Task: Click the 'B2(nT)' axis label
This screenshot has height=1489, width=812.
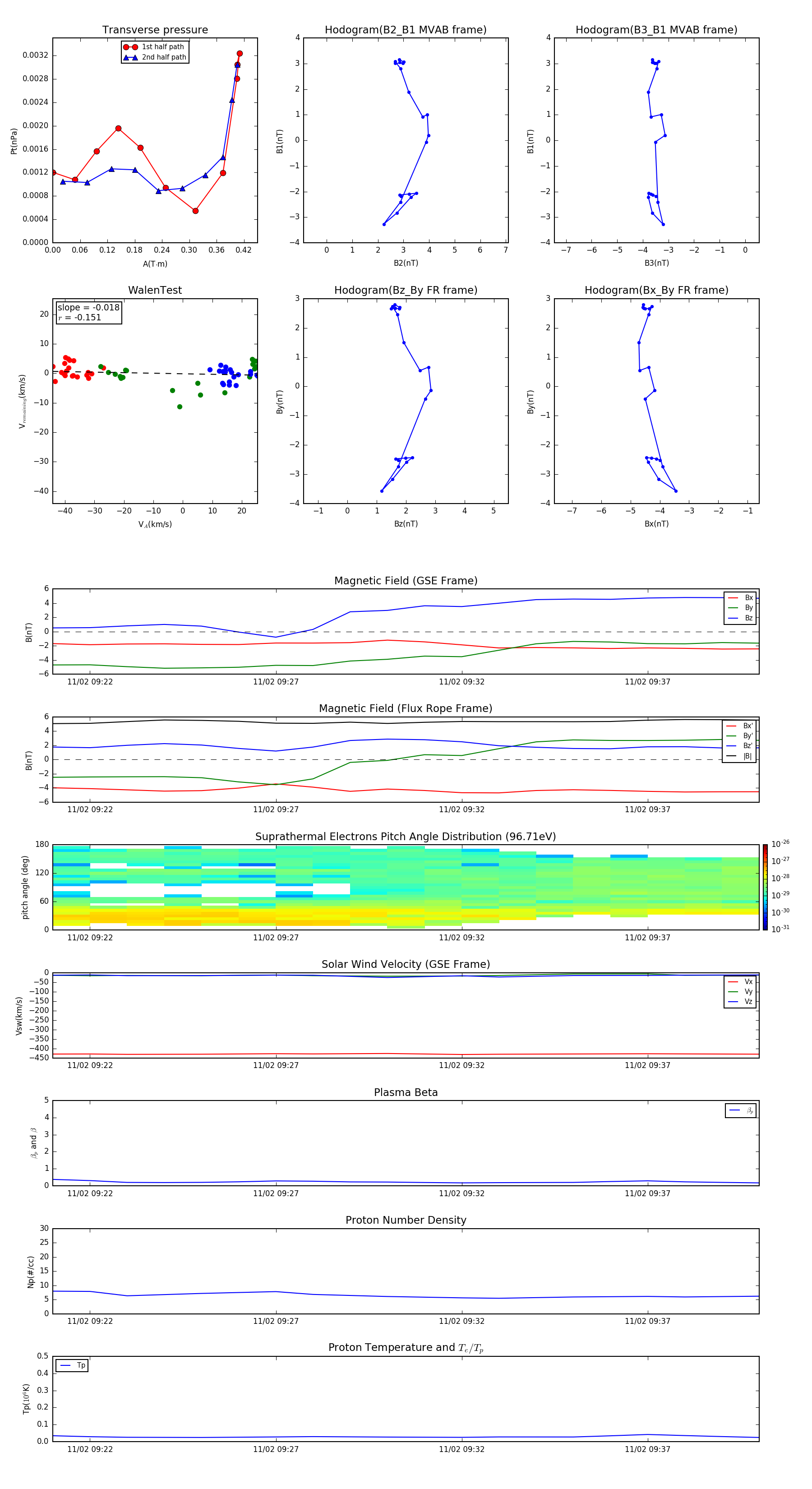Action: (406, 263)
